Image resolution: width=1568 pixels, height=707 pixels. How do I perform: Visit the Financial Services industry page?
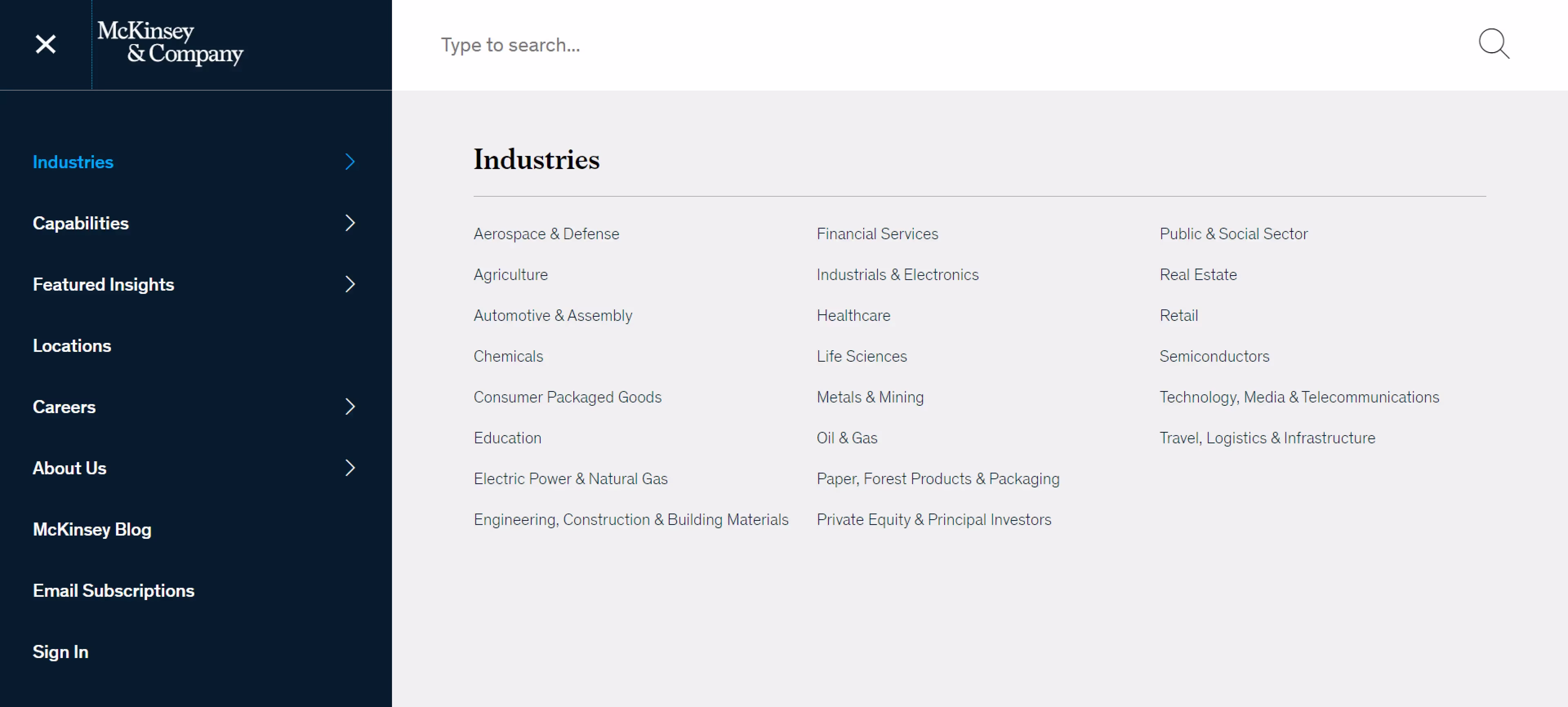pyautogui.click(x=877, y=233)
